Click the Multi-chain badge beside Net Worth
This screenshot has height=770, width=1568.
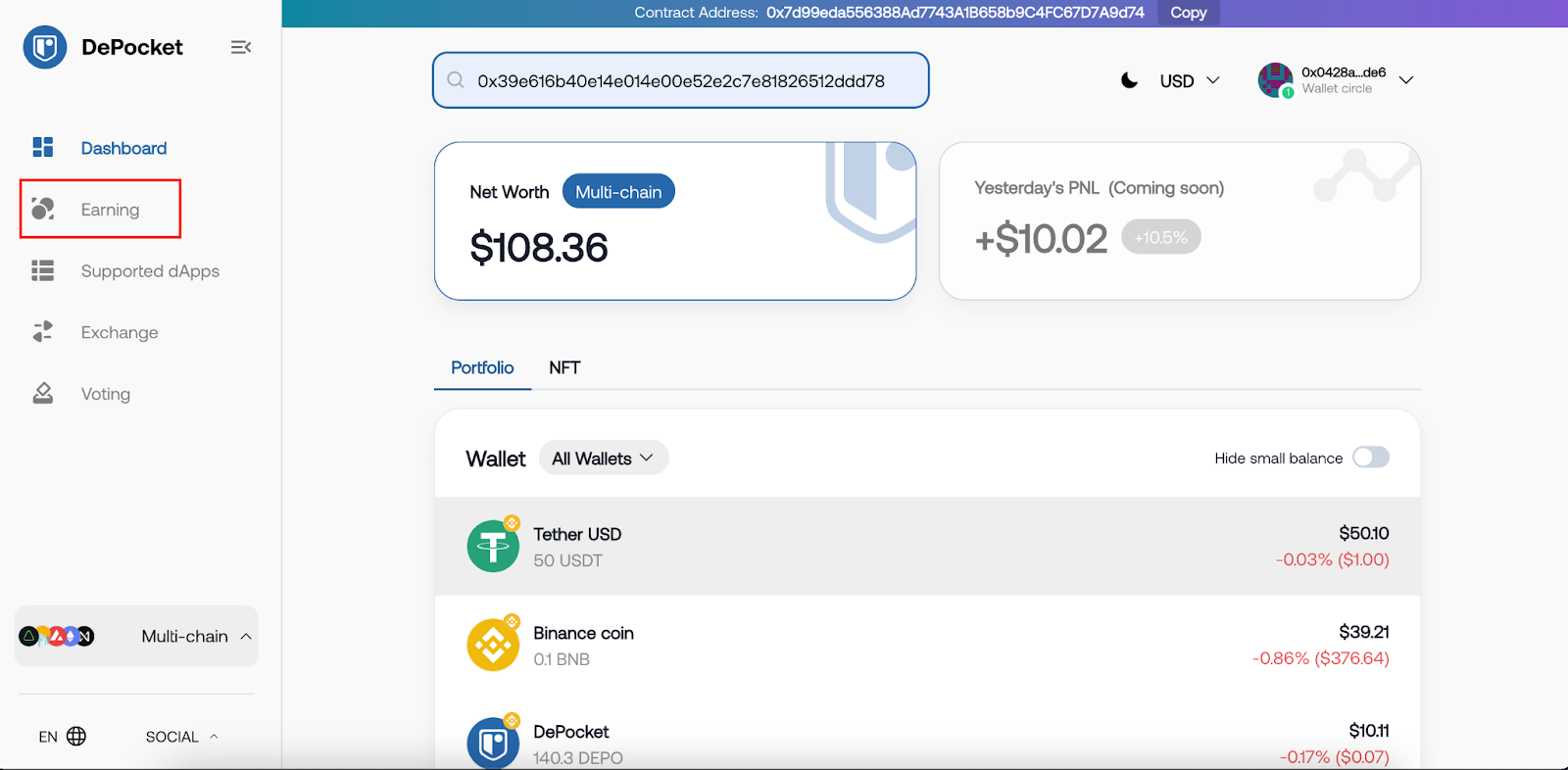pyautogui.click(x=618, y=192)
